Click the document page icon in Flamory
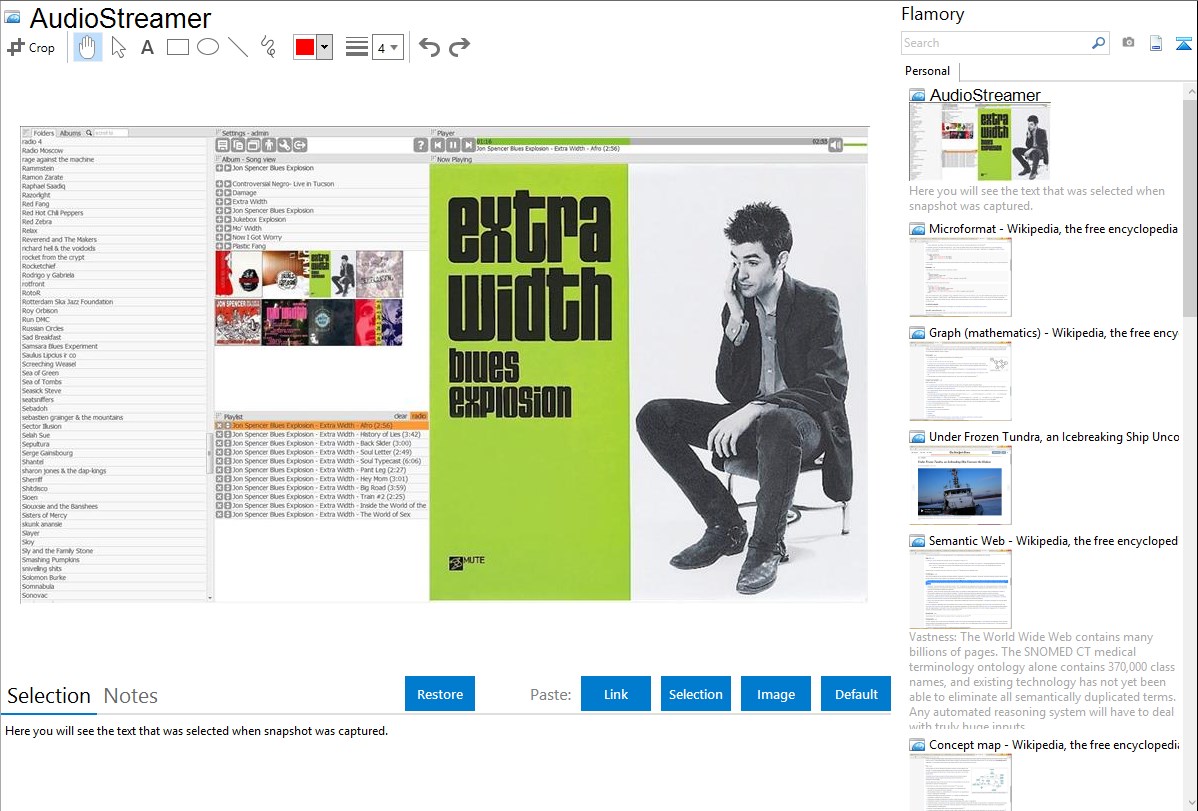1198x811 pixels. [1156, 43]
